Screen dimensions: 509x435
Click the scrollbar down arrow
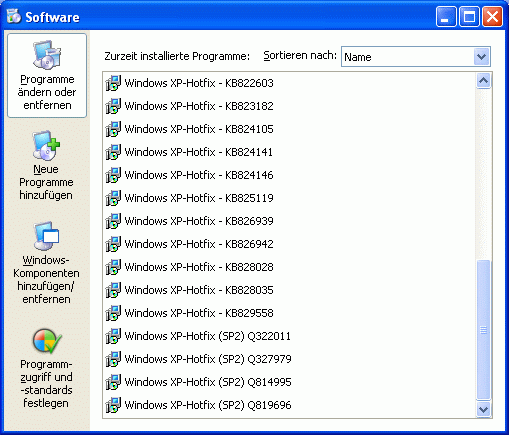483,409
